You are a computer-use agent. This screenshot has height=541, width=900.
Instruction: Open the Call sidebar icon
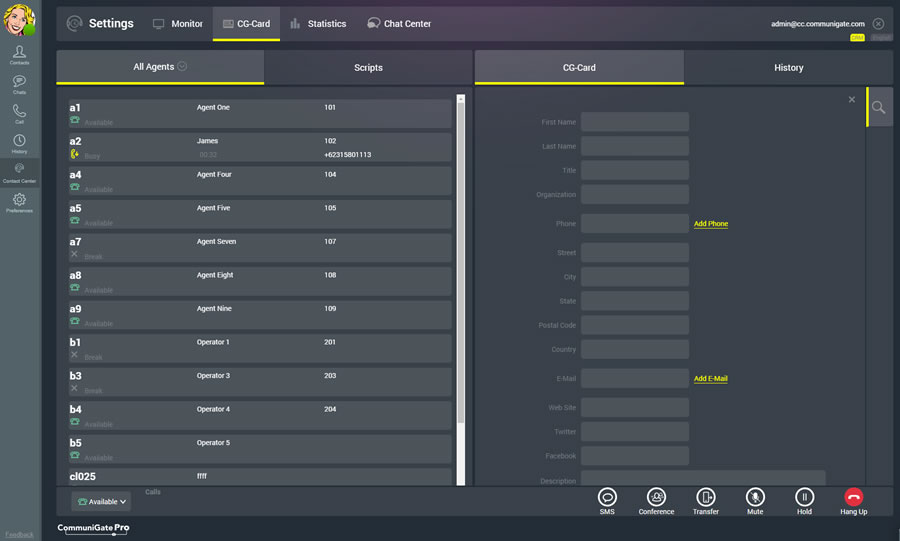tap(19, 114)
